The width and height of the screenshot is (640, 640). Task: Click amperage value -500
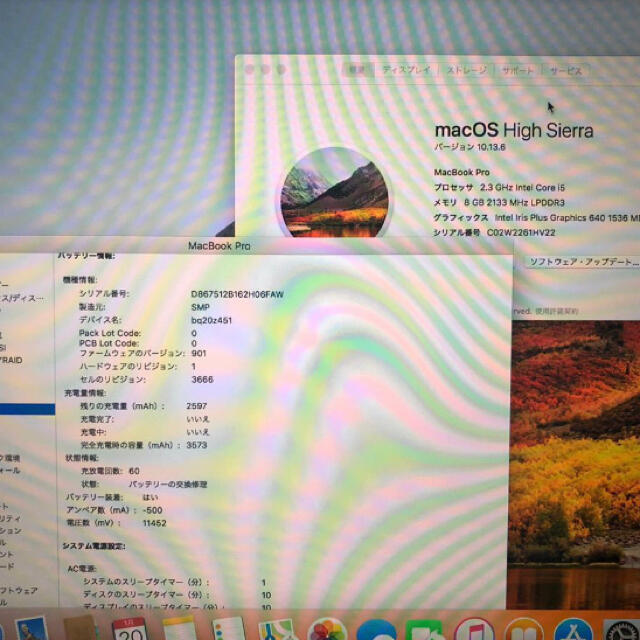click(153, 510)
